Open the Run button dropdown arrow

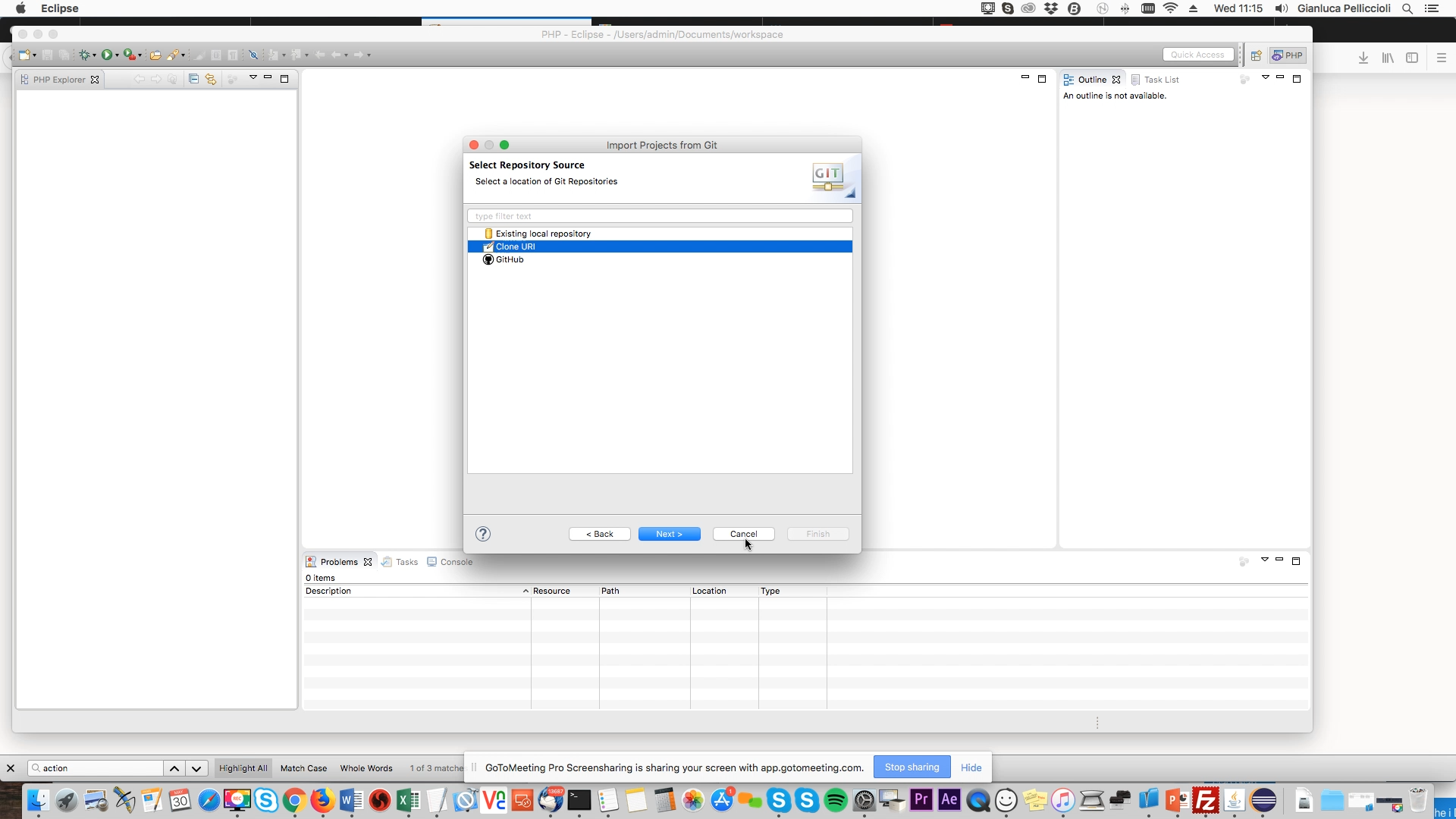click(117, 55)
